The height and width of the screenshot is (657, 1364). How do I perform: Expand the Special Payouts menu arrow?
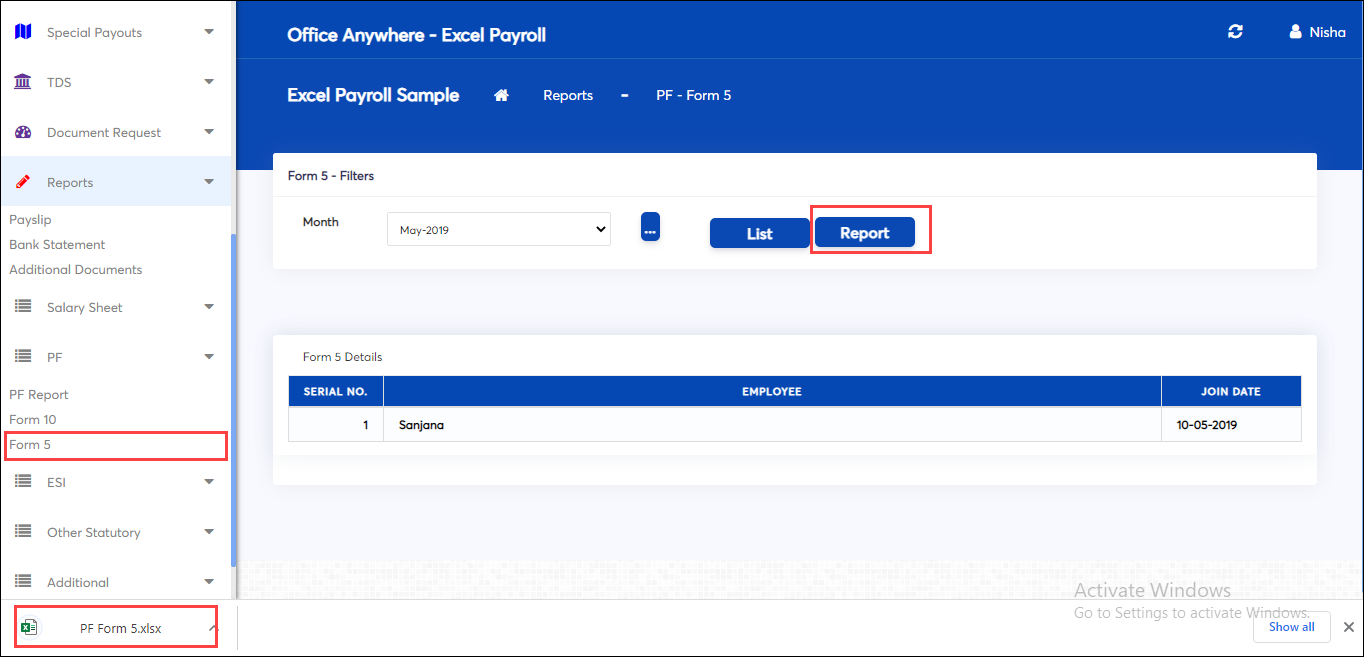pos(209,32)
